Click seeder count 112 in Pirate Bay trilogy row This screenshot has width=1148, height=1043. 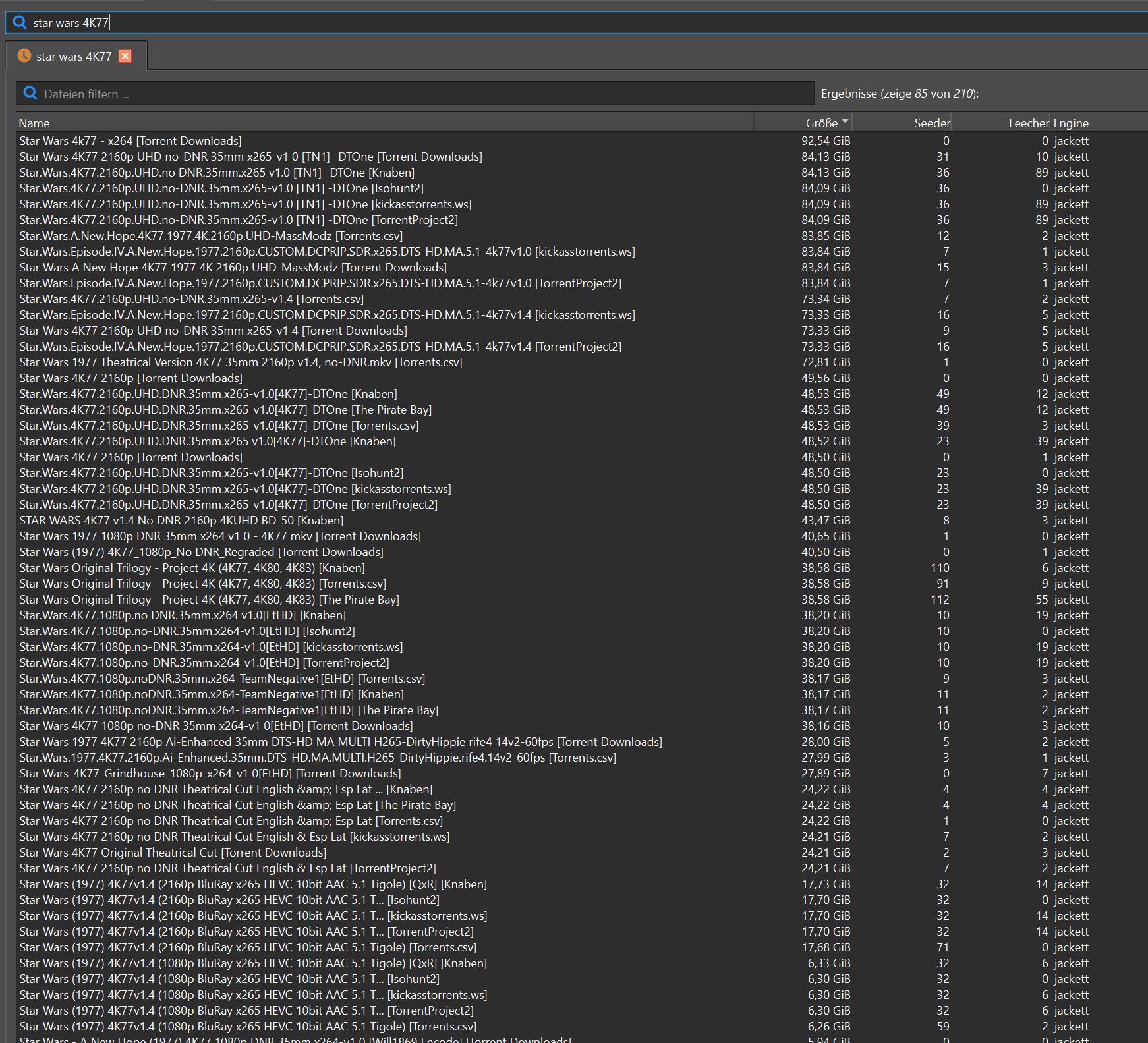pyautogui.click(x=940, y=600)
